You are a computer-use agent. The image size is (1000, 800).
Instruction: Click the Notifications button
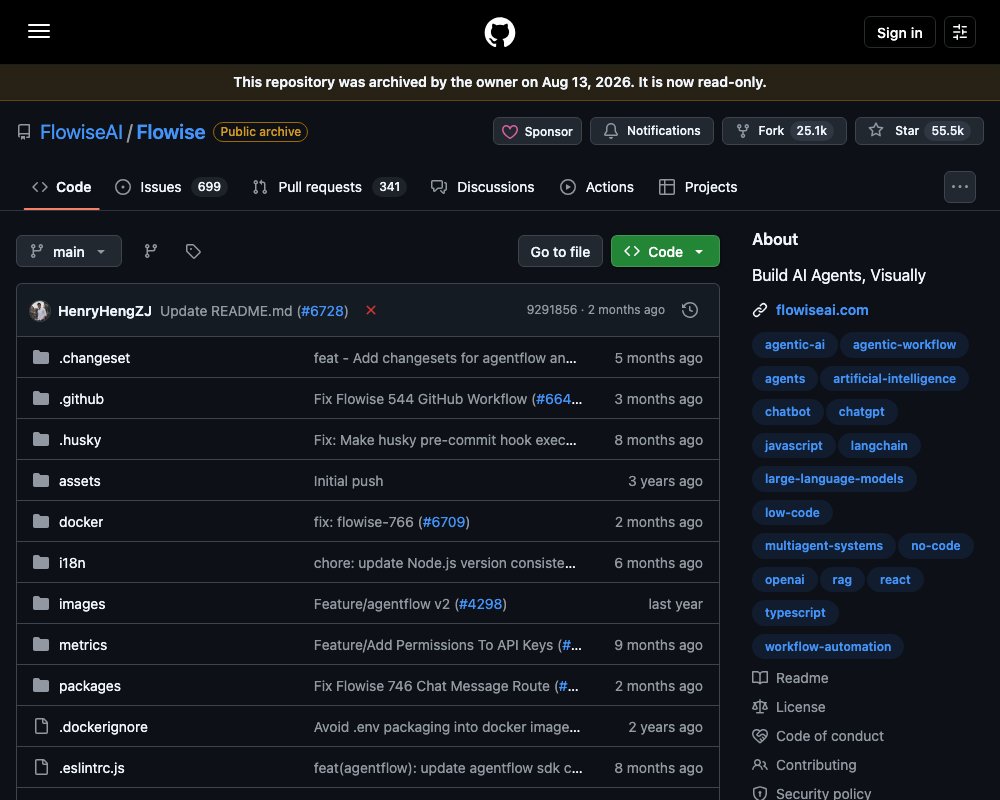[x=652, y=131]
